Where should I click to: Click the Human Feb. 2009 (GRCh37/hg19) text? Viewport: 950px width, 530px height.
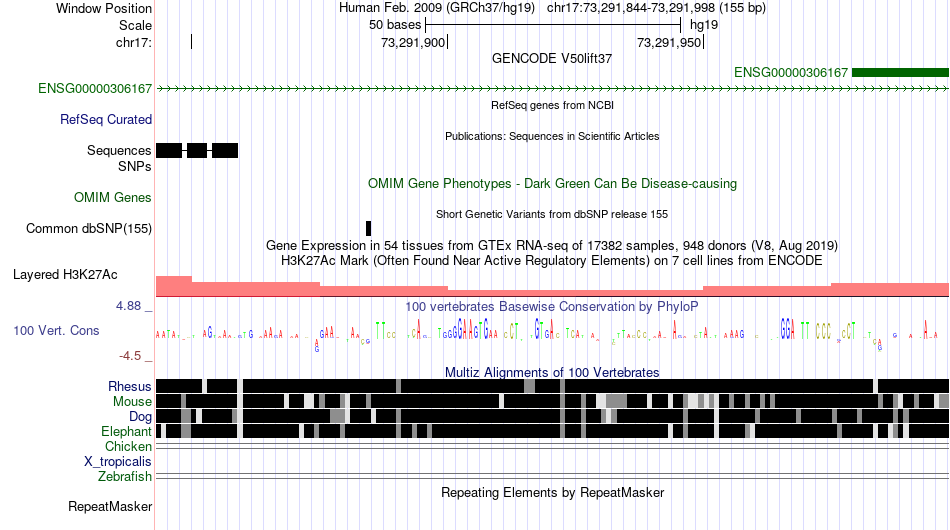click(x=437, y=8)
